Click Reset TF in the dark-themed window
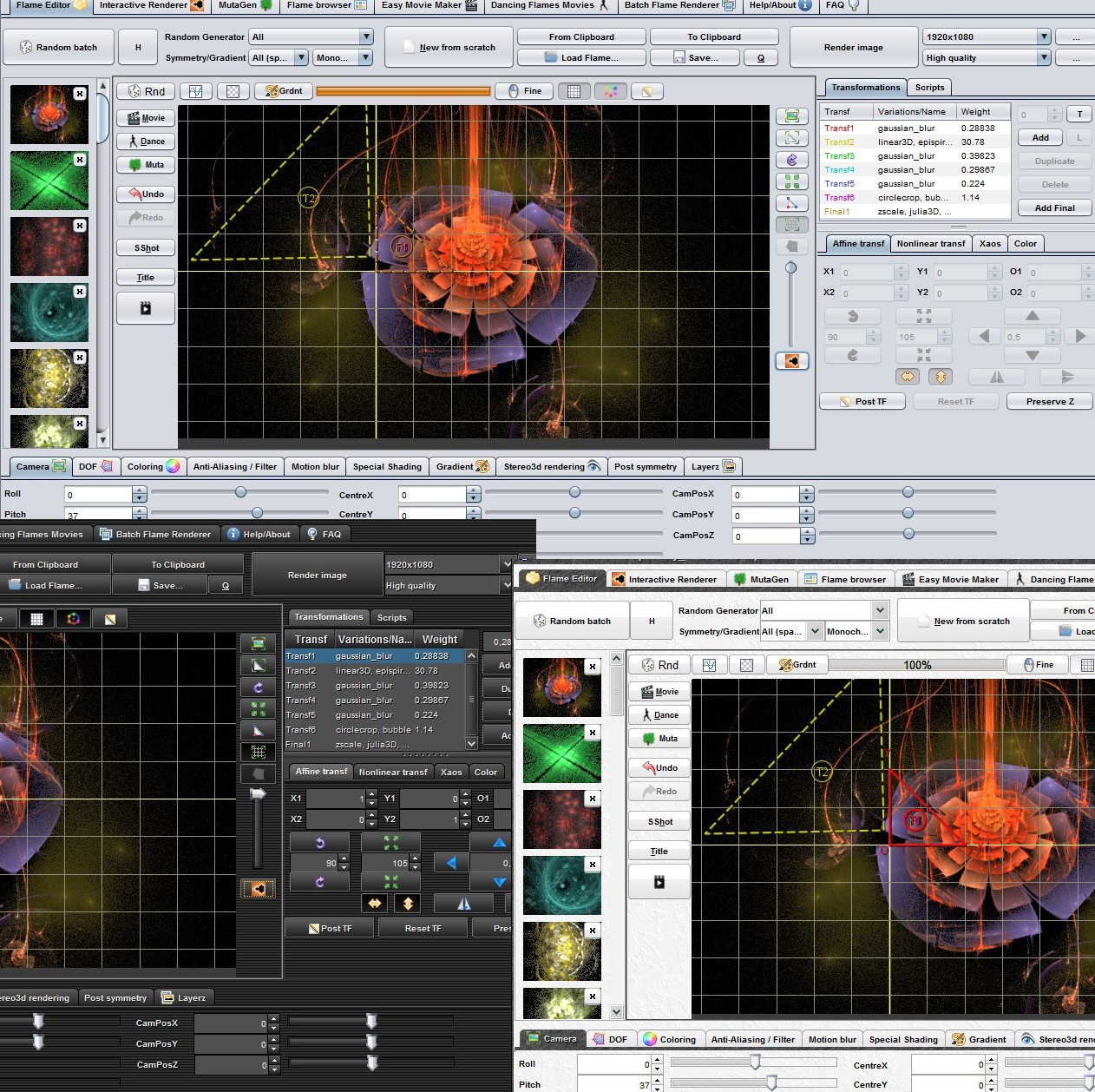The height and width of the screenshot is (1092, 1095). 423,929
